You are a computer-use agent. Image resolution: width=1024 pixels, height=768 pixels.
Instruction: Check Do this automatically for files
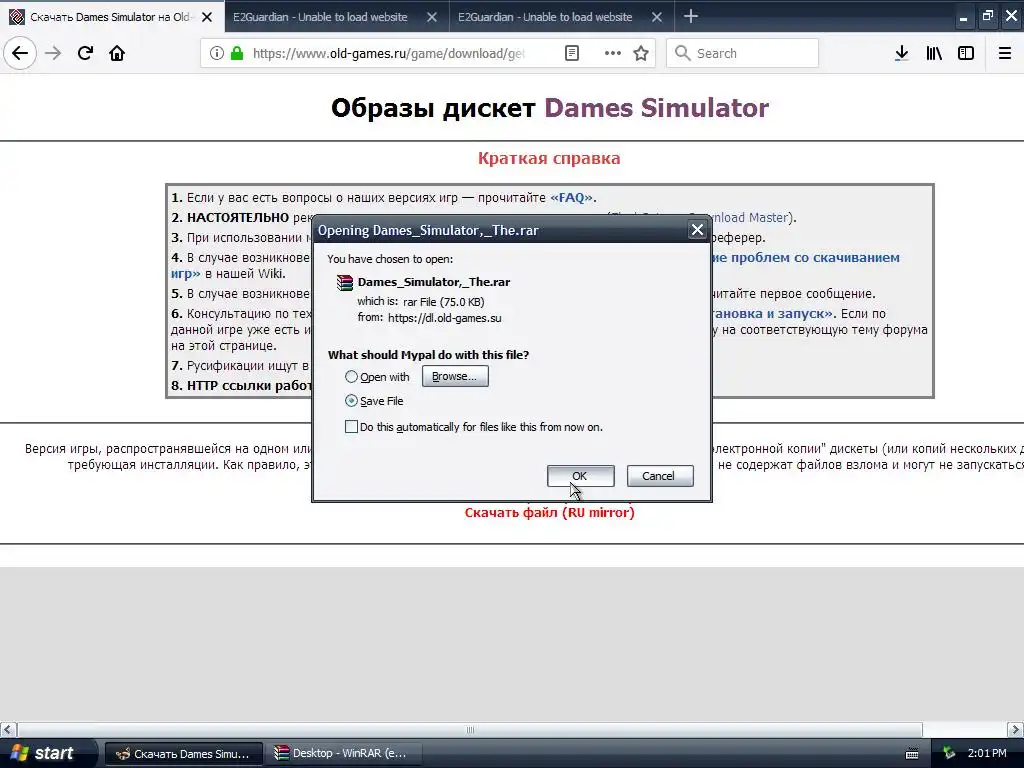point(351,427)
